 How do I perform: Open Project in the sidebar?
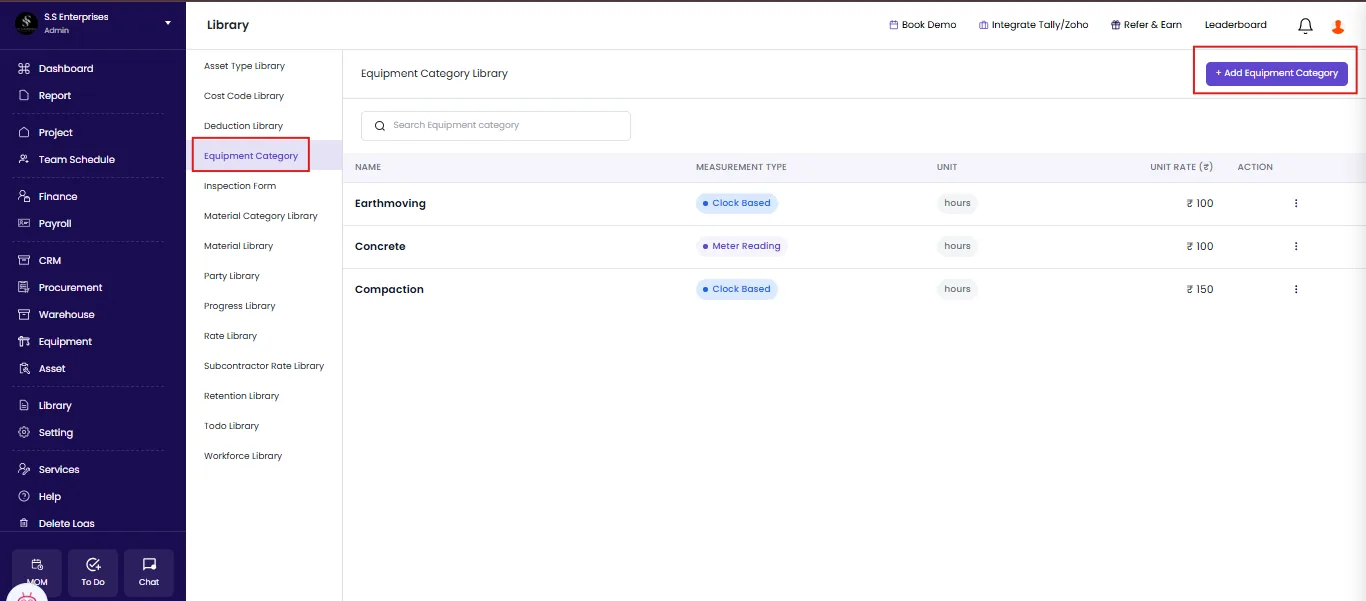pos(56,133)
